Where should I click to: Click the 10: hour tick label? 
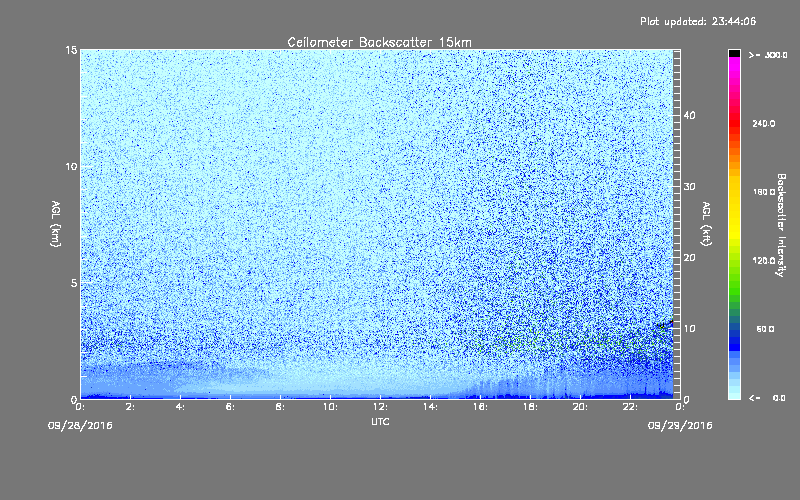[330, 407]
